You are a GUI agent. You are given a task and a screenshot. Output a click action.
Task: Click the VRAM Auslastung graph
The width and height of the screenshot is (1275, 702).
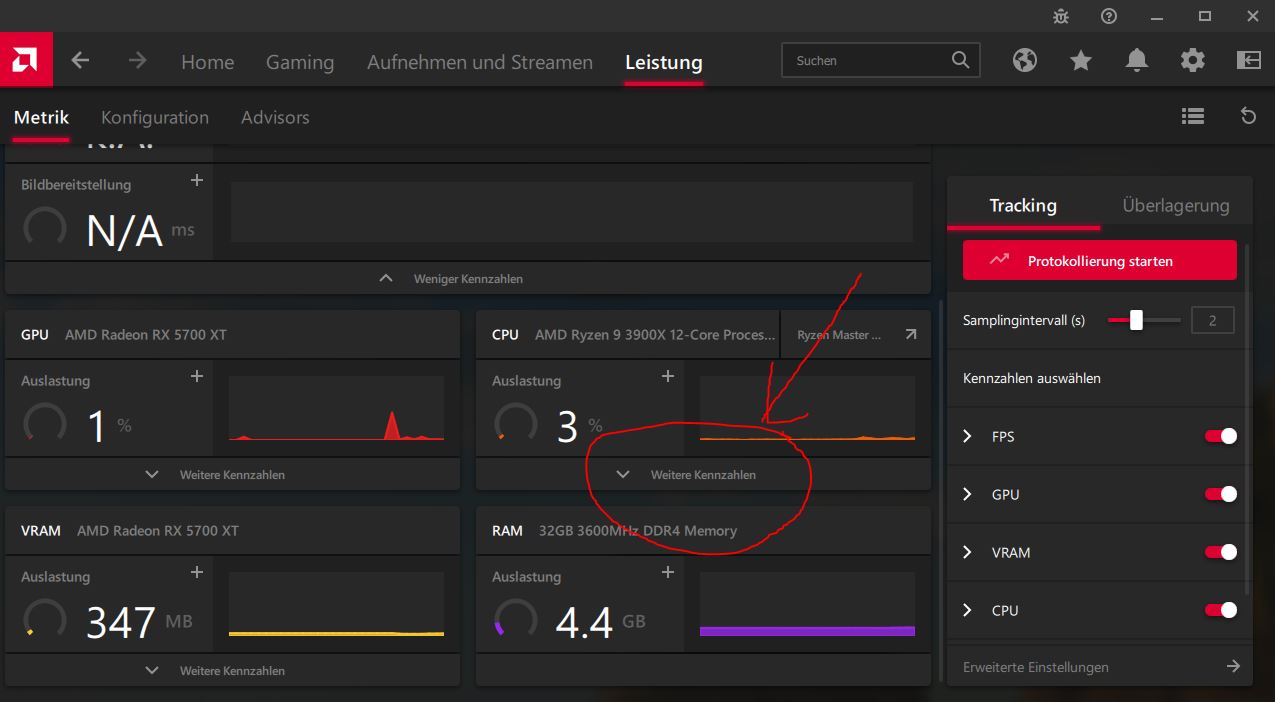pyautogui.click(x=336, y=604)
